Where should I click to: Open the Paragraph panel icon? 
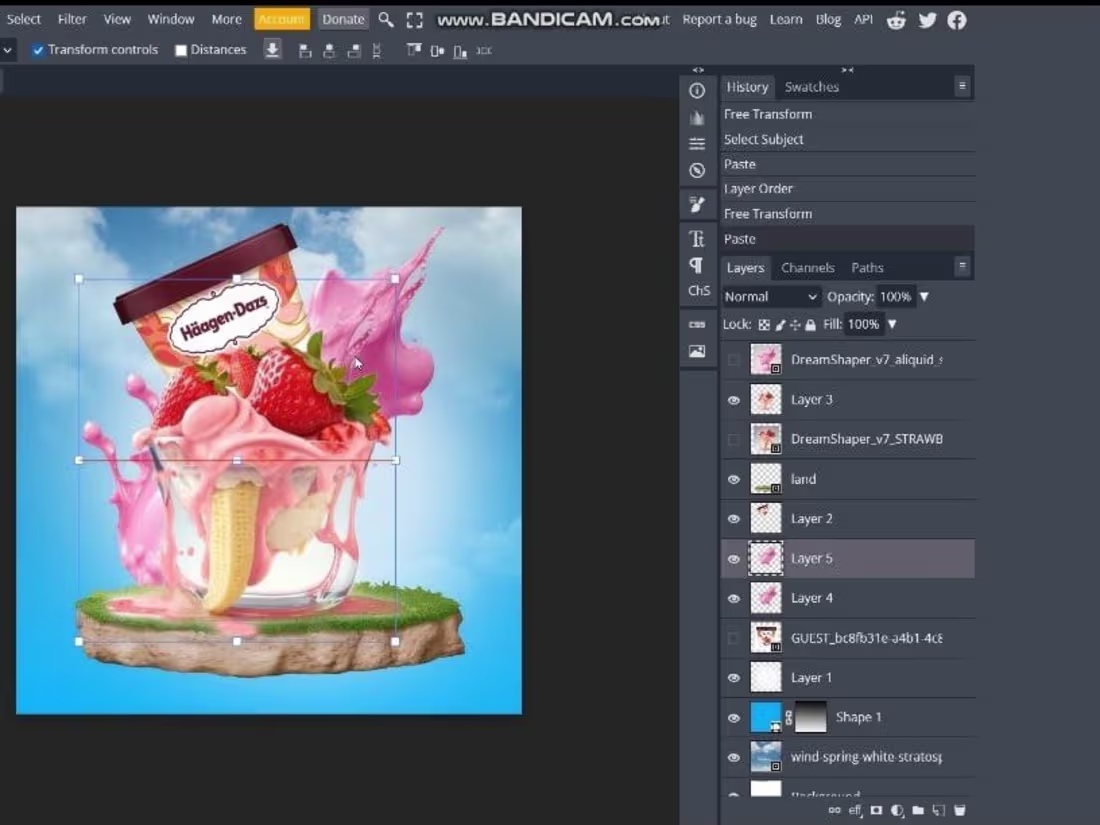(x=697, y=265)
